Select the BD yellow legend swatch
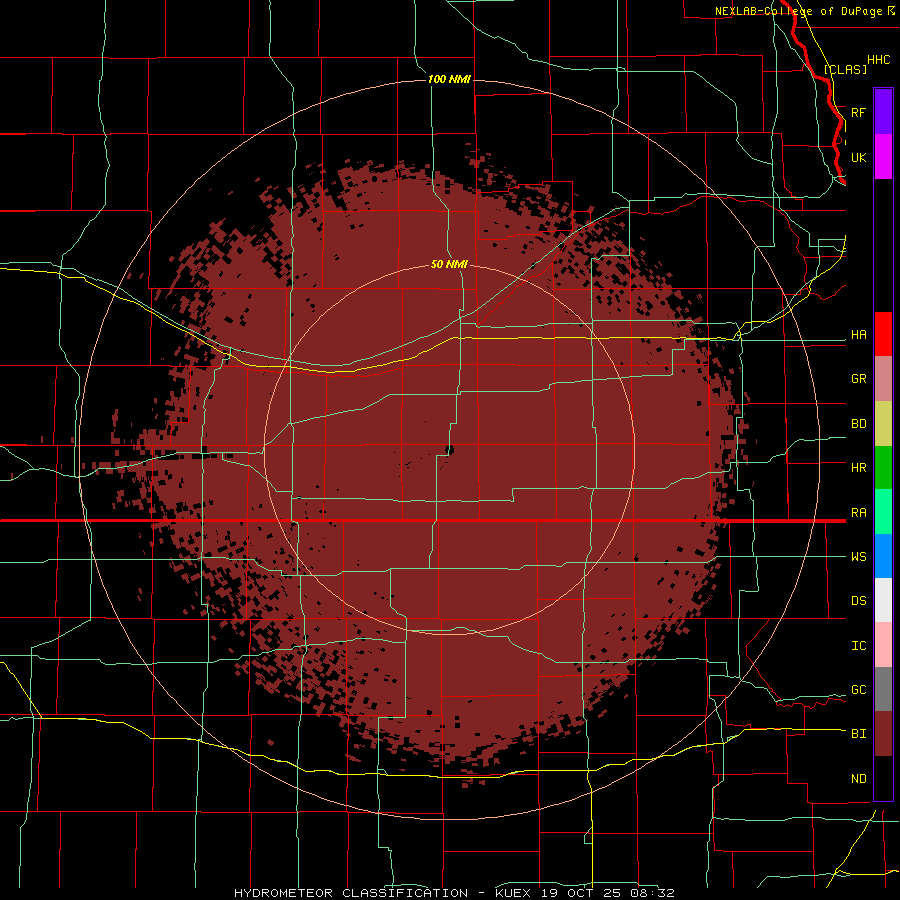 coord(883,424)
